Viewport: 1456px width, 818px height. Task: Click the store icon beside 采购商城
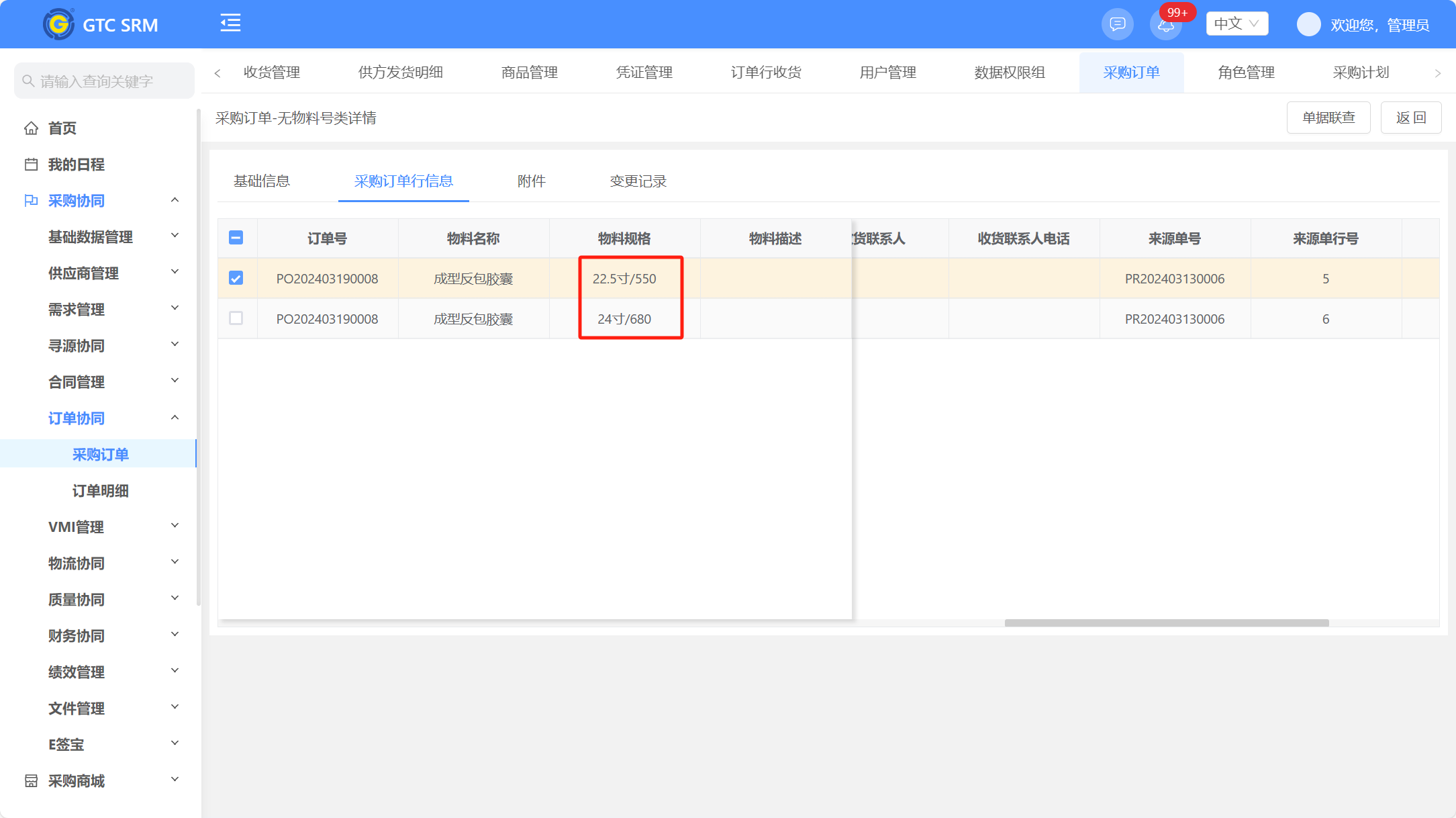coord(31,780)
